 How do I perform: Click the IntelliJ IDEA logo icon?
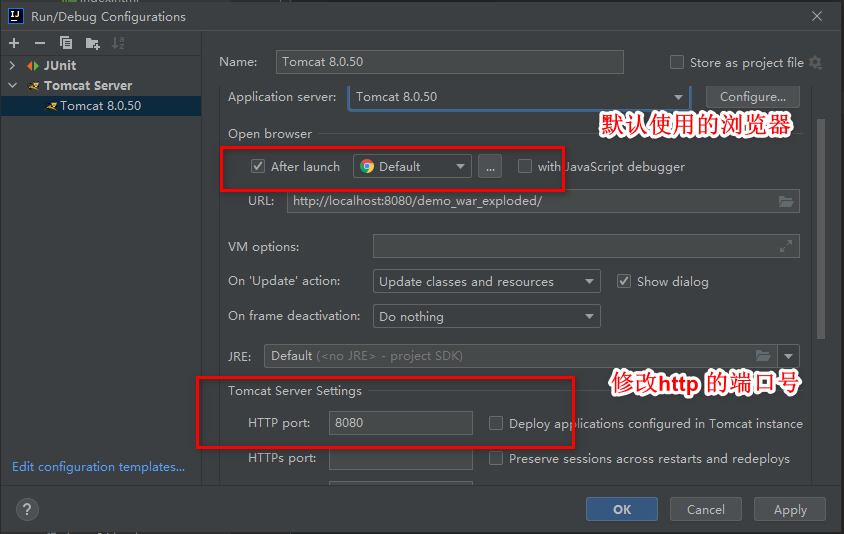coord(16,16)
